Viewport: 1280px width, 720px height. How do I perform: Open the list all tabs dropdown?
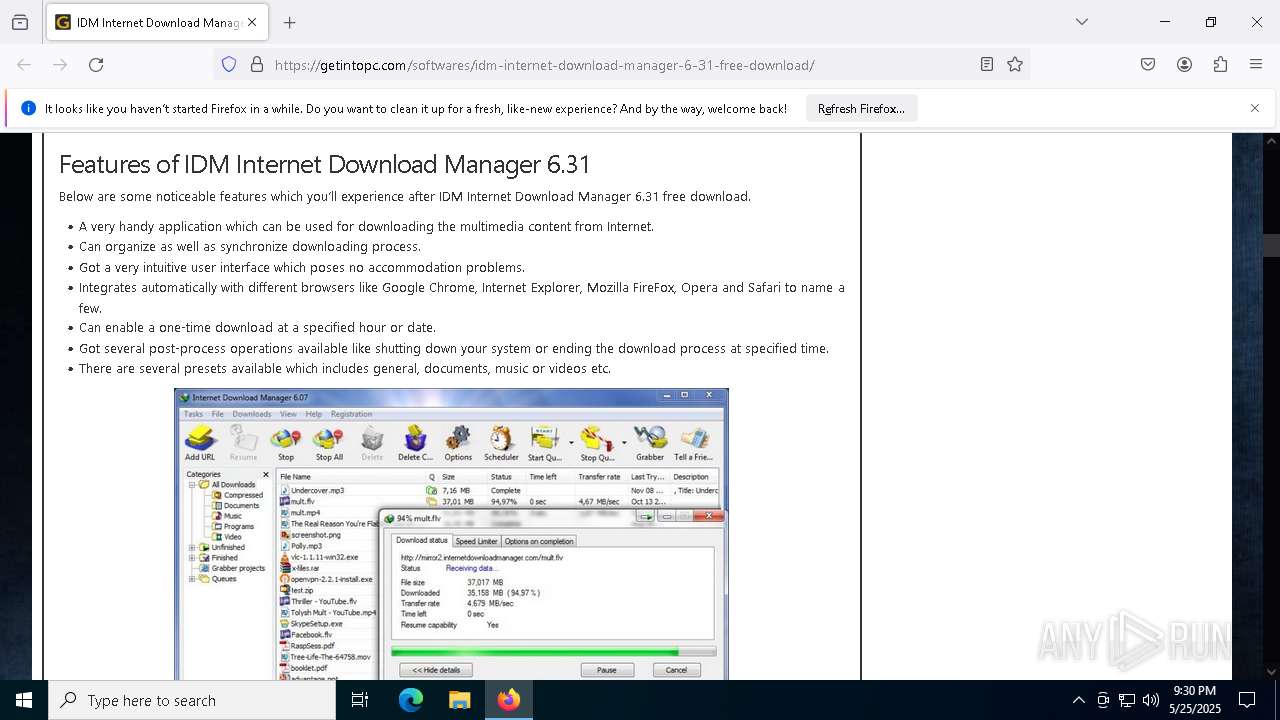(x=1081, y=22)
